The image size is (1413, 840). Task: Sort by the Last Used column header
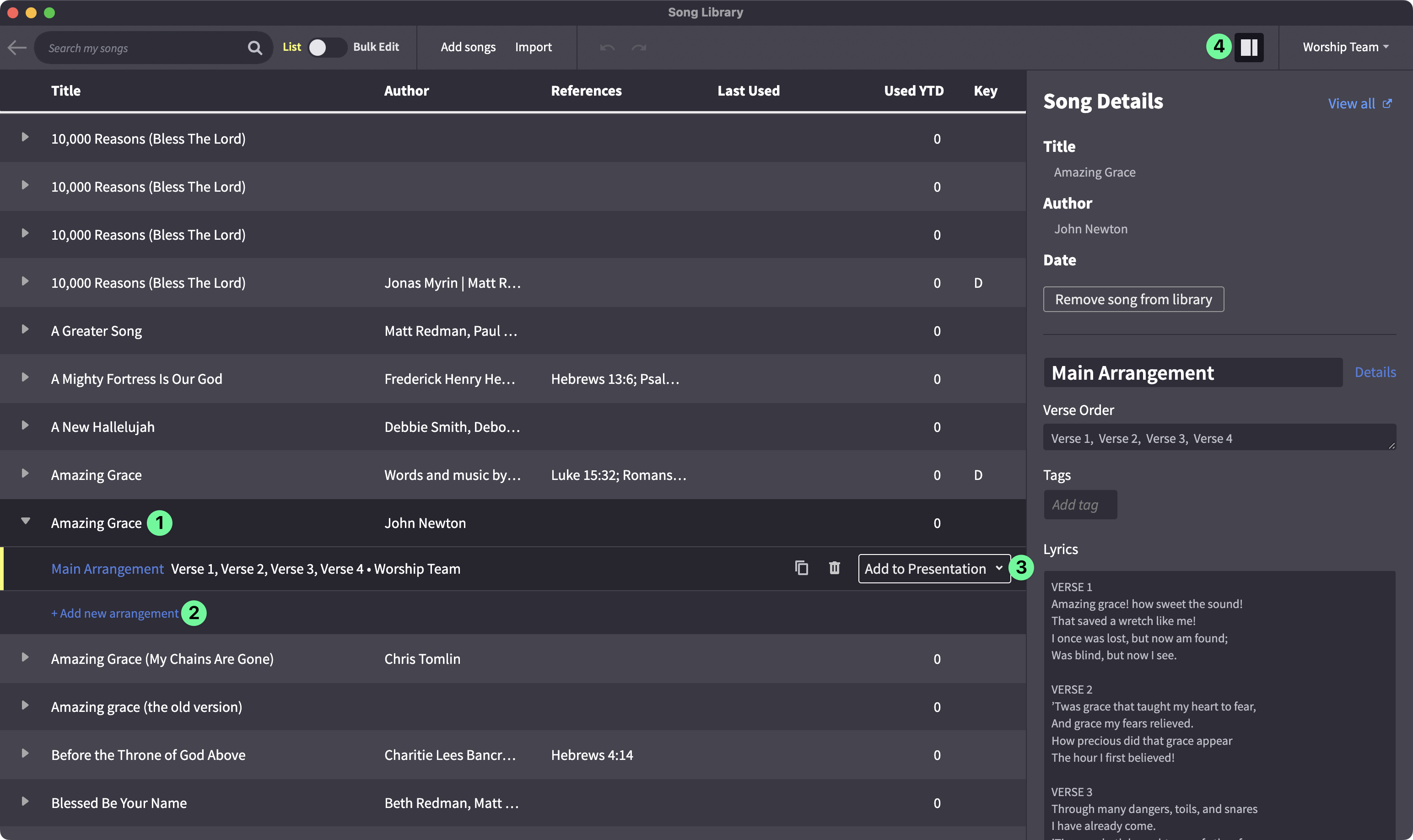[x=749, y=91]
